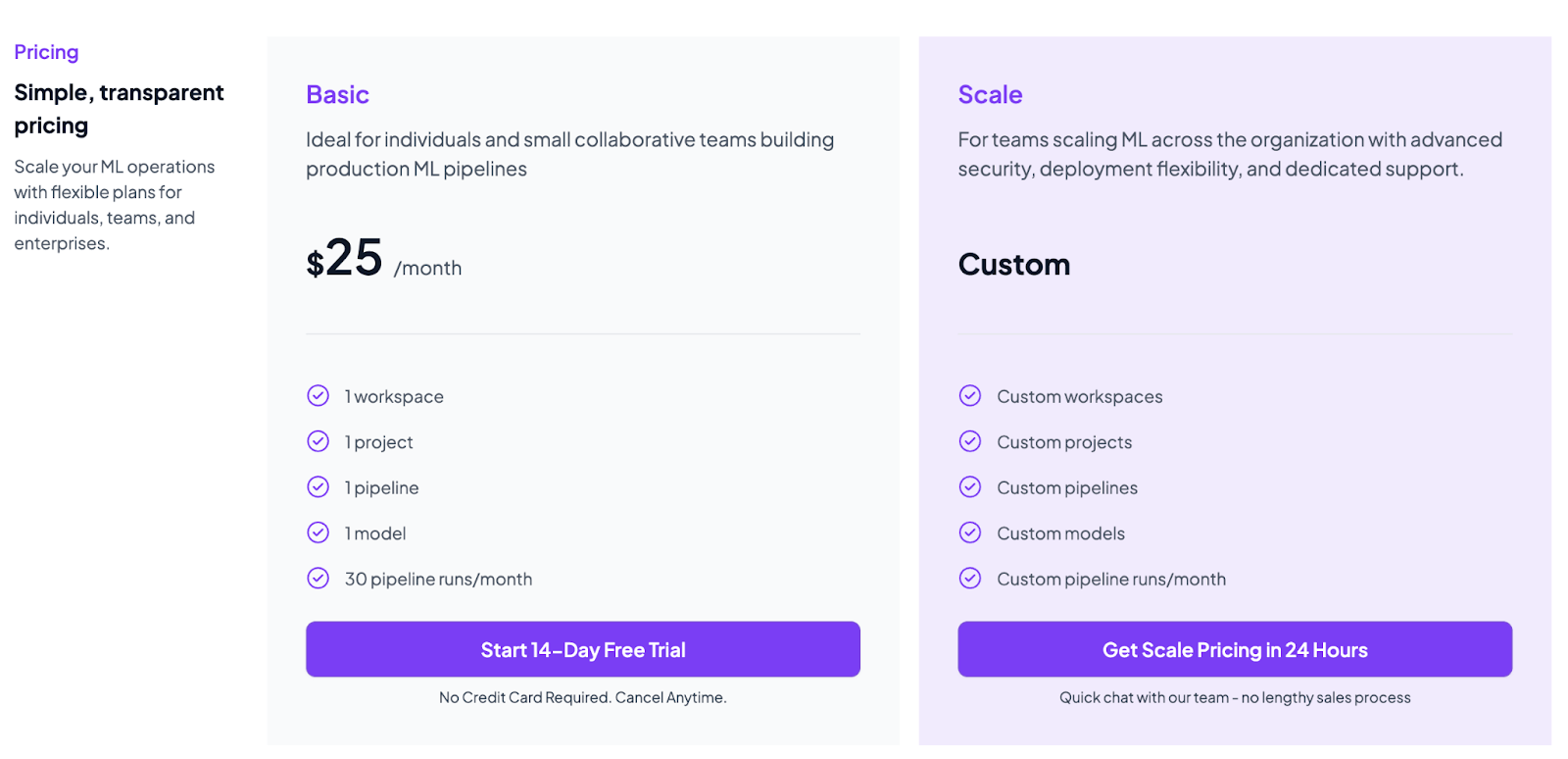Viewport: 1568px width, 759px height.
Task: Click the Custom price label
Action: click(x=1014, y=265)
